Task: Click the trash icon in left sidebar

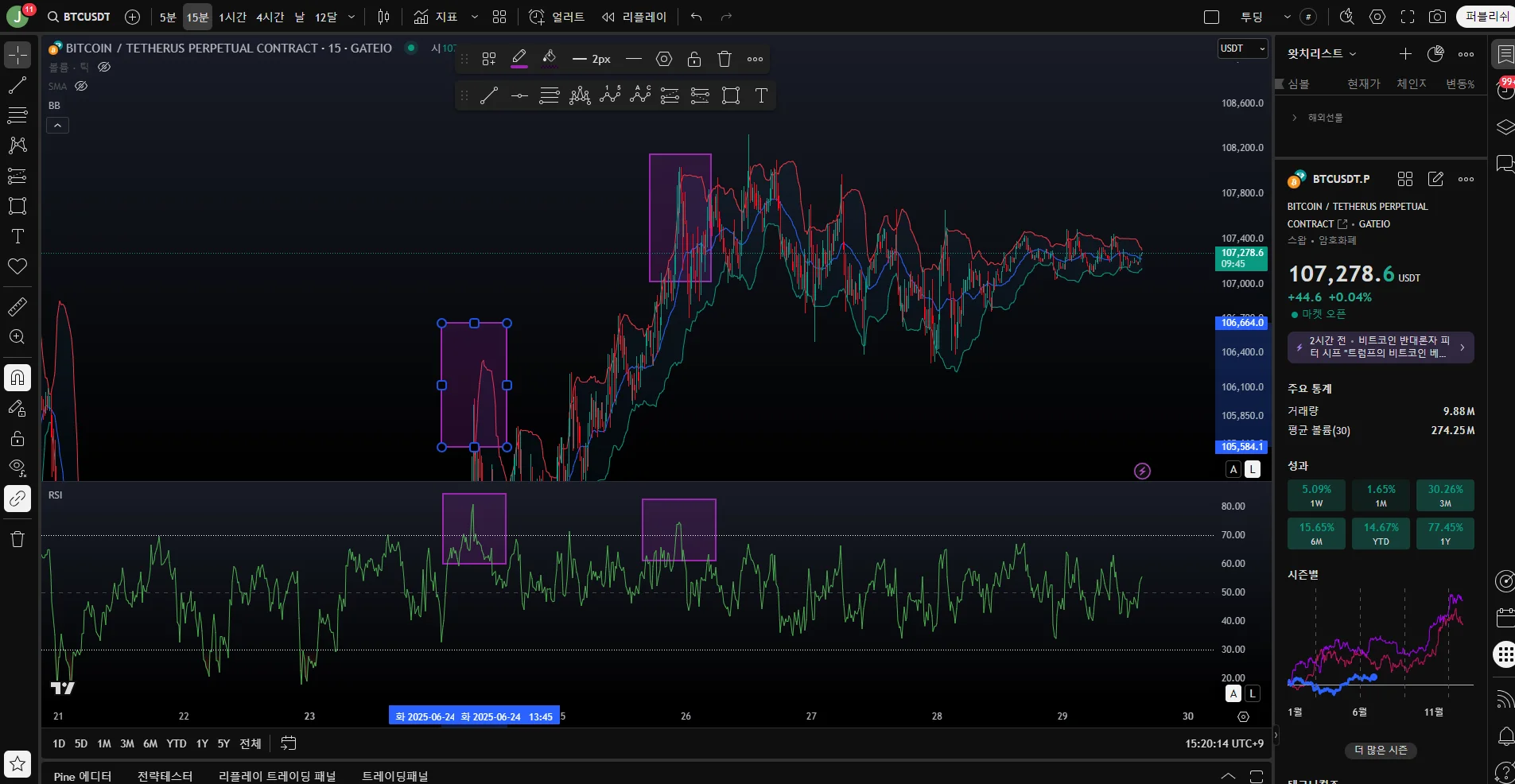Action: [17, 539]
